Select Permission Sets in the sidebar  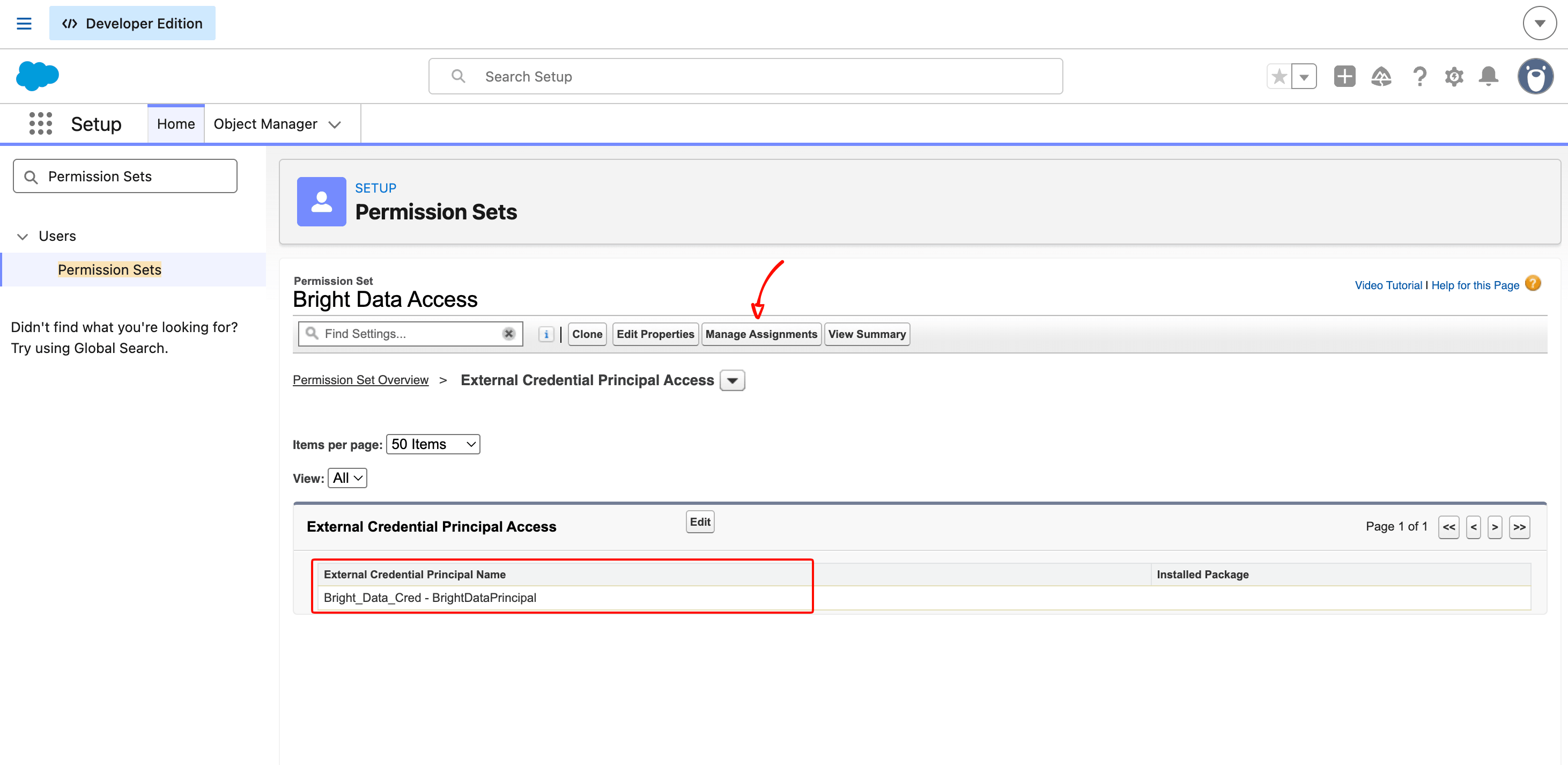(109, 270)
